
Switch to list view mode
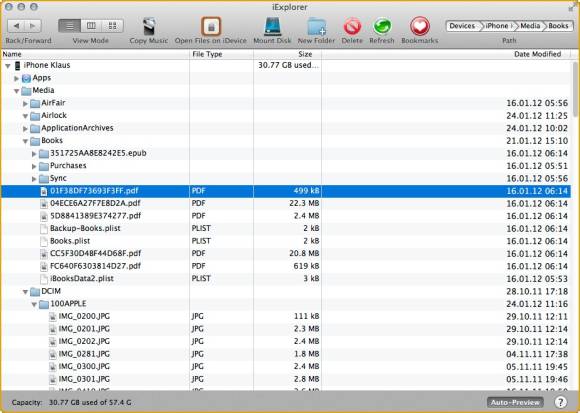tap(69, 26)
